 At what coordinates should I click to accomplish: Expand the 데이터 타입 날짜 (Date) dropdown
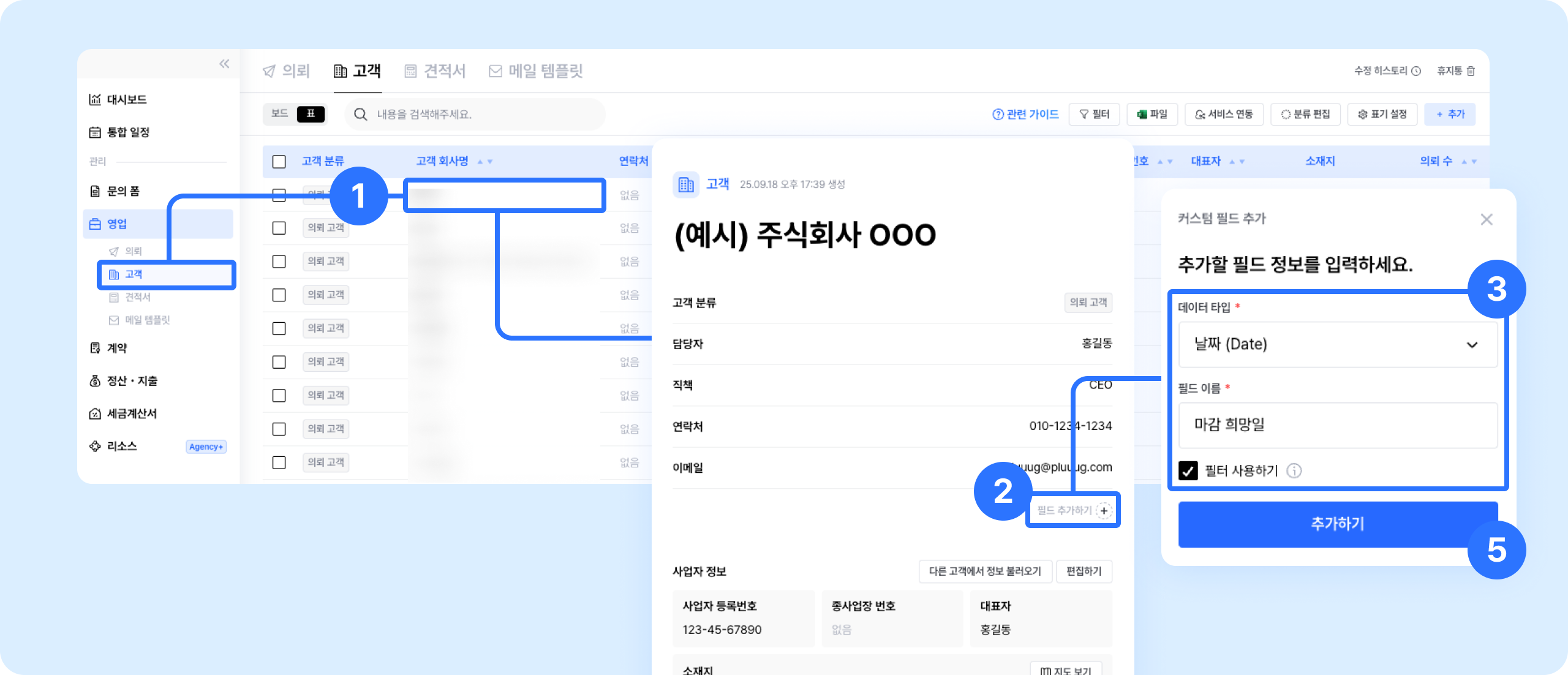[1338, 344]
